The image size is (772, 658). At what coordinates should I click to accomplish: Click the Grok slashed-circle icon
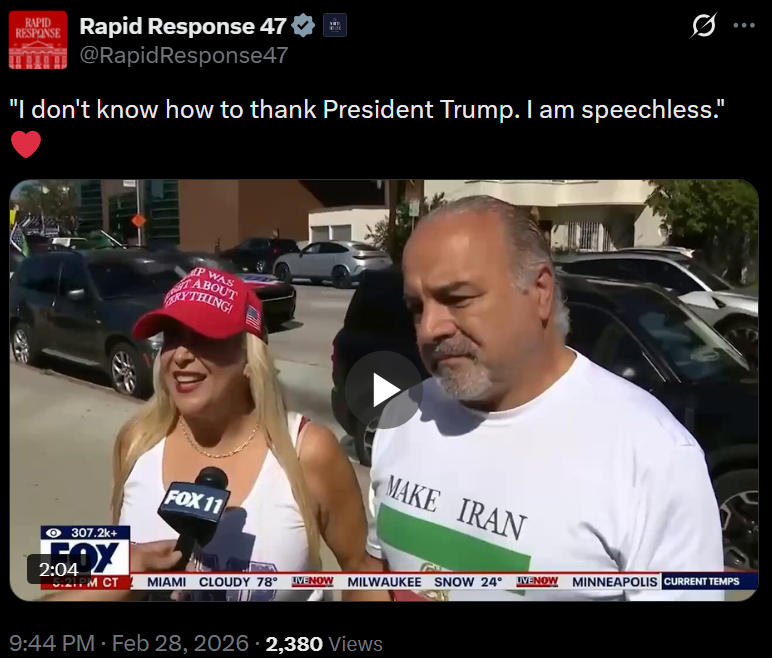pyautogui.click(x=703, y=26)
